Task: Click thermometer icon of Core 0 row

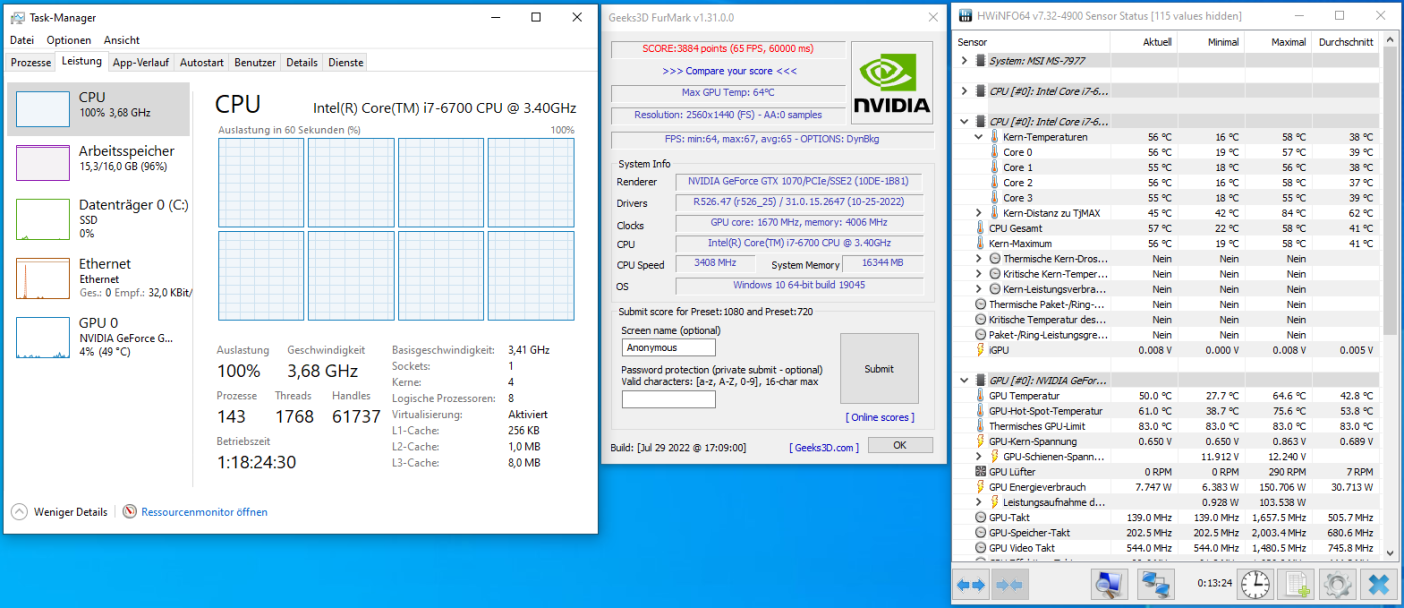Action: point(995,153)
